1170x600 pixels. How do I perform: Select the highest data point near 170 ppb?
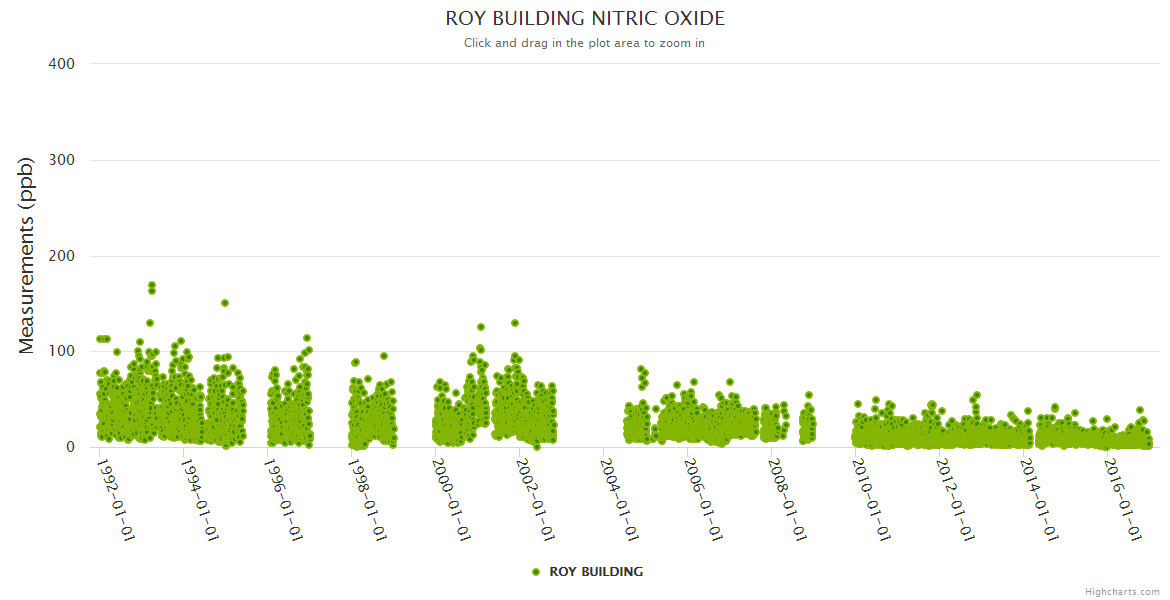[x=152, y=285]
